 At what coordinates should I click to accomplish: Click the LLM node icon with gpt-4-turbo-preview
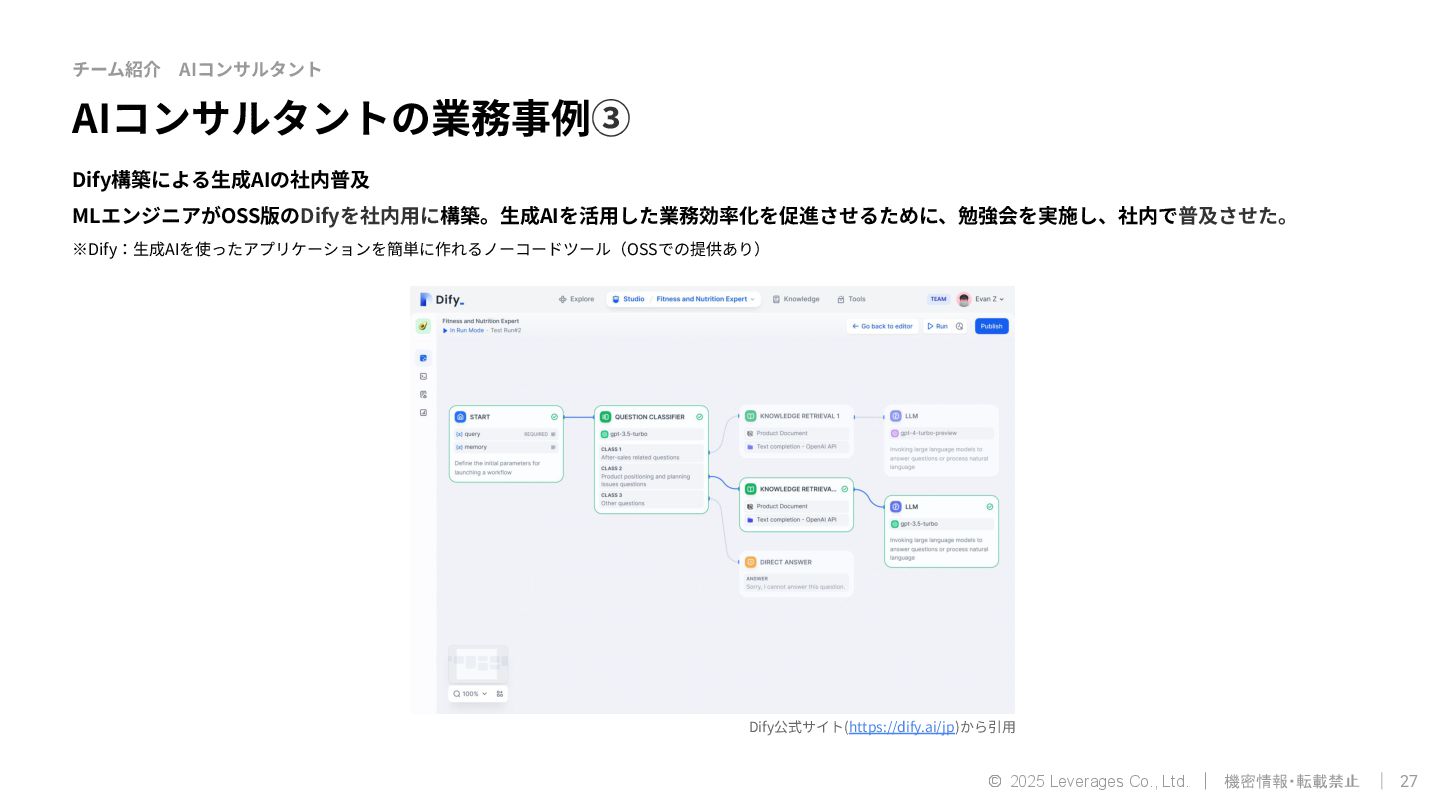[895, 415]
